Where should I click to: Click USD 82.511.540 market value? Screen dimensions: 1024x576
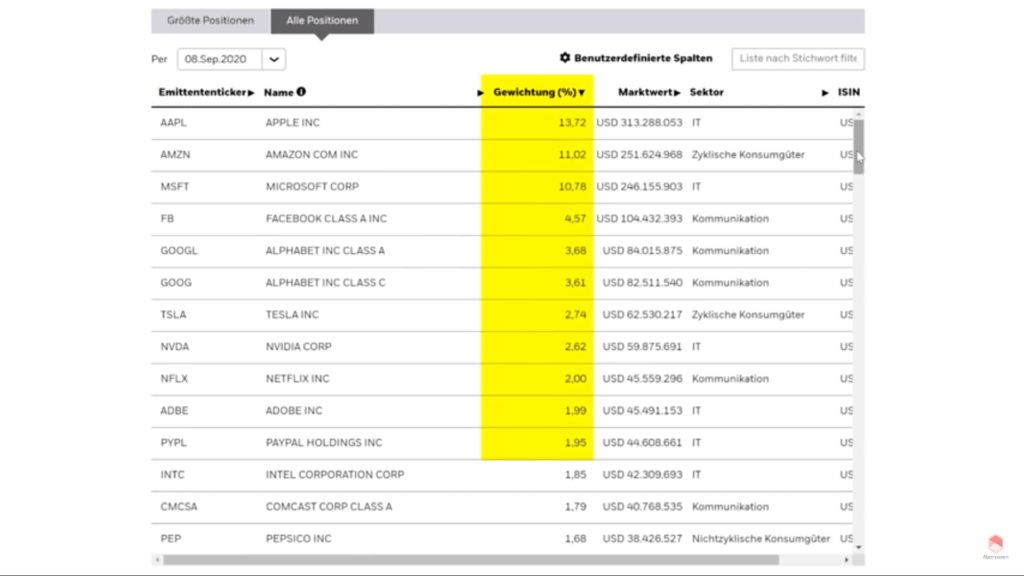[643, 283]
